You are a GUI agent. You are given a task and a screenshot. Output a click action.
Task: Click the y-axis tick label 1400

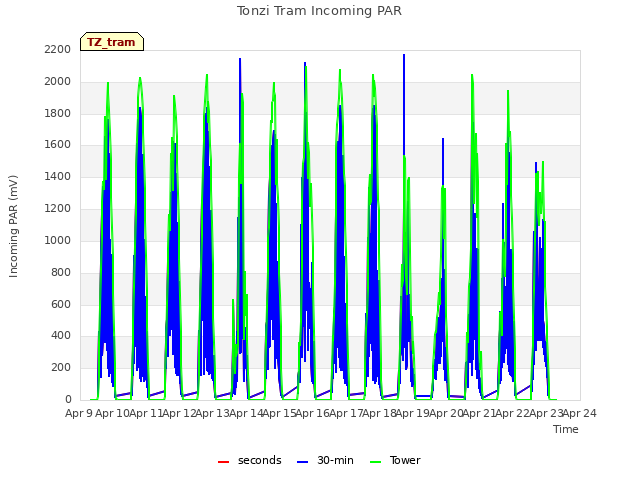[58, 176]
